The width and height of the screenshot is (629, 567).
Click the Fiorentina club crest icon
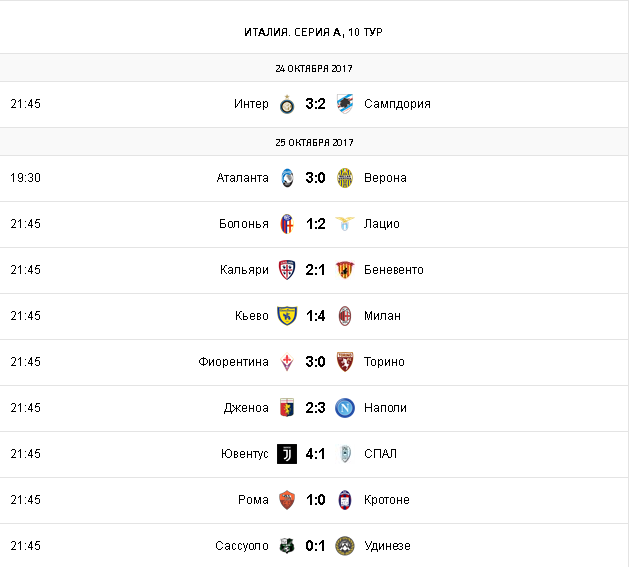pos(287,362)
